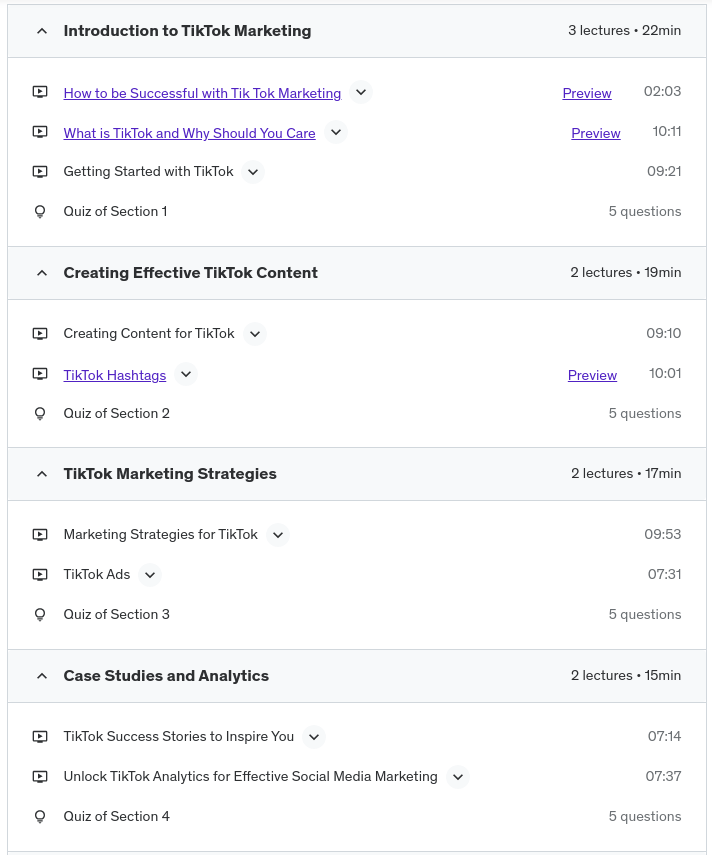Expand details of Unlock TikTok Analytics lecture
Viewport: 712px width, 855px height.
coord(457,777)
